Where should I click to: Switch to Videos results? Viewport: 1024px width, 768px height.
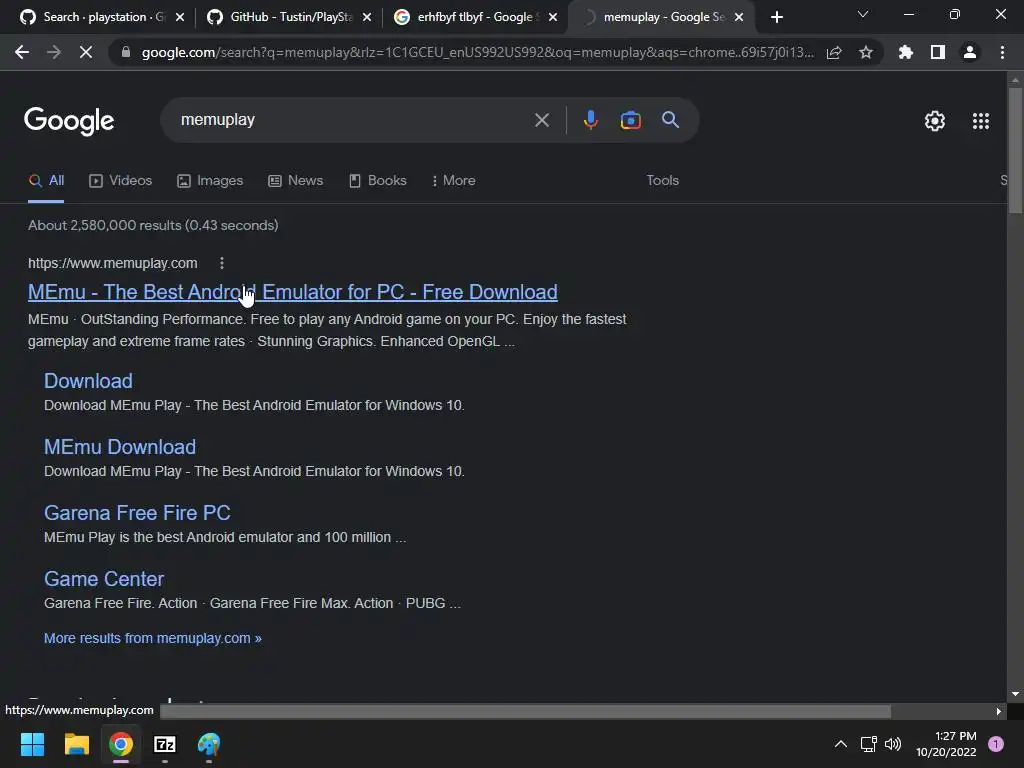(x=121, y=180)
